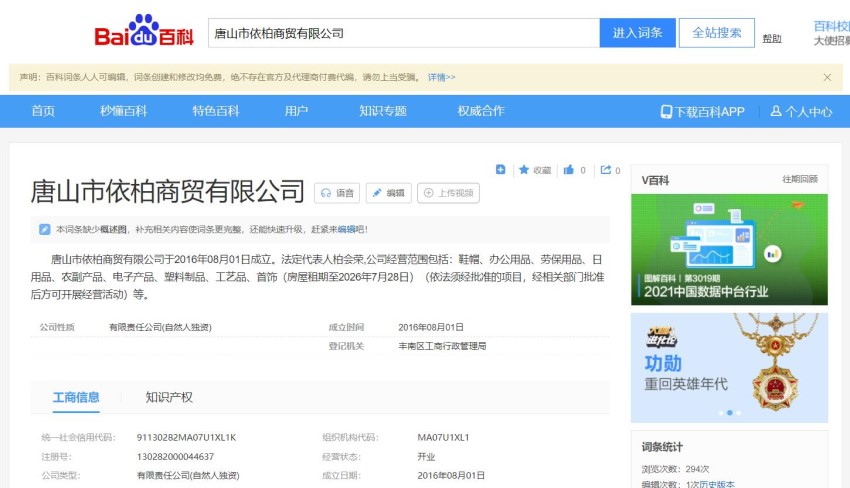Open 知识专题 menu item
The image size is (850, 488).
(x=383, y=111)
